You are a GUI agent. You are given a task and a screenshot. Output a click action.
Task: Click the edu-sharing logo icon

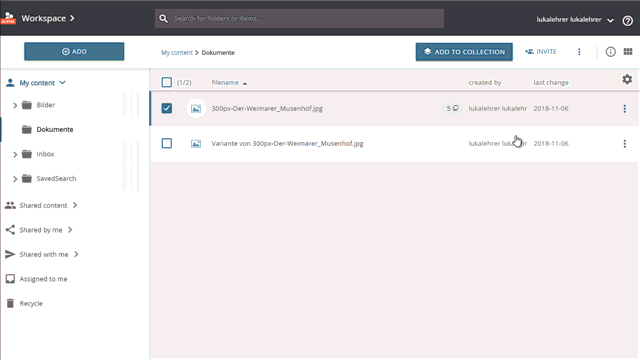coord(8,18)
